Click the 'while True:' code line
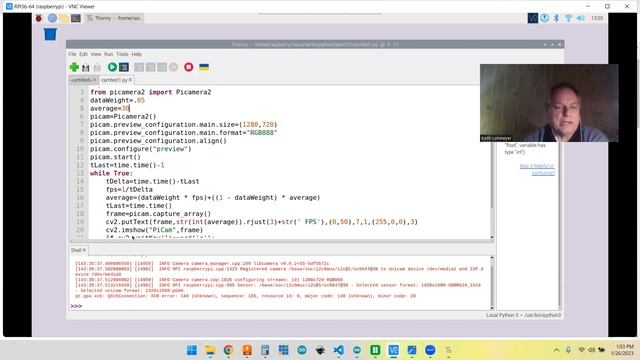640x360 pixels. (111, 173)
